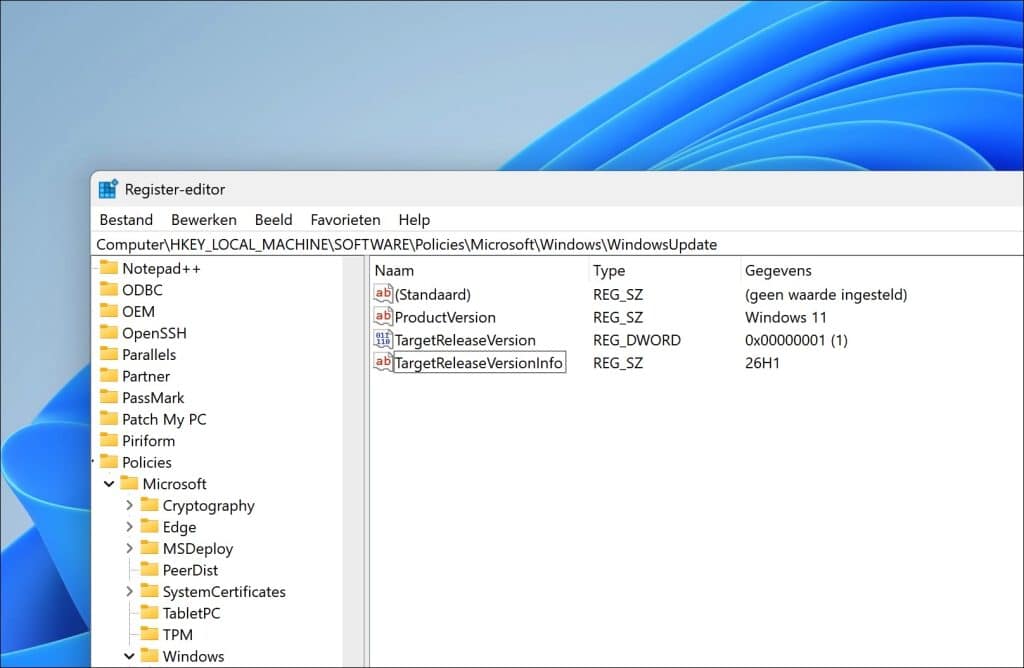
Task: Select the OEM folder icon
Action: click(109, 311)
